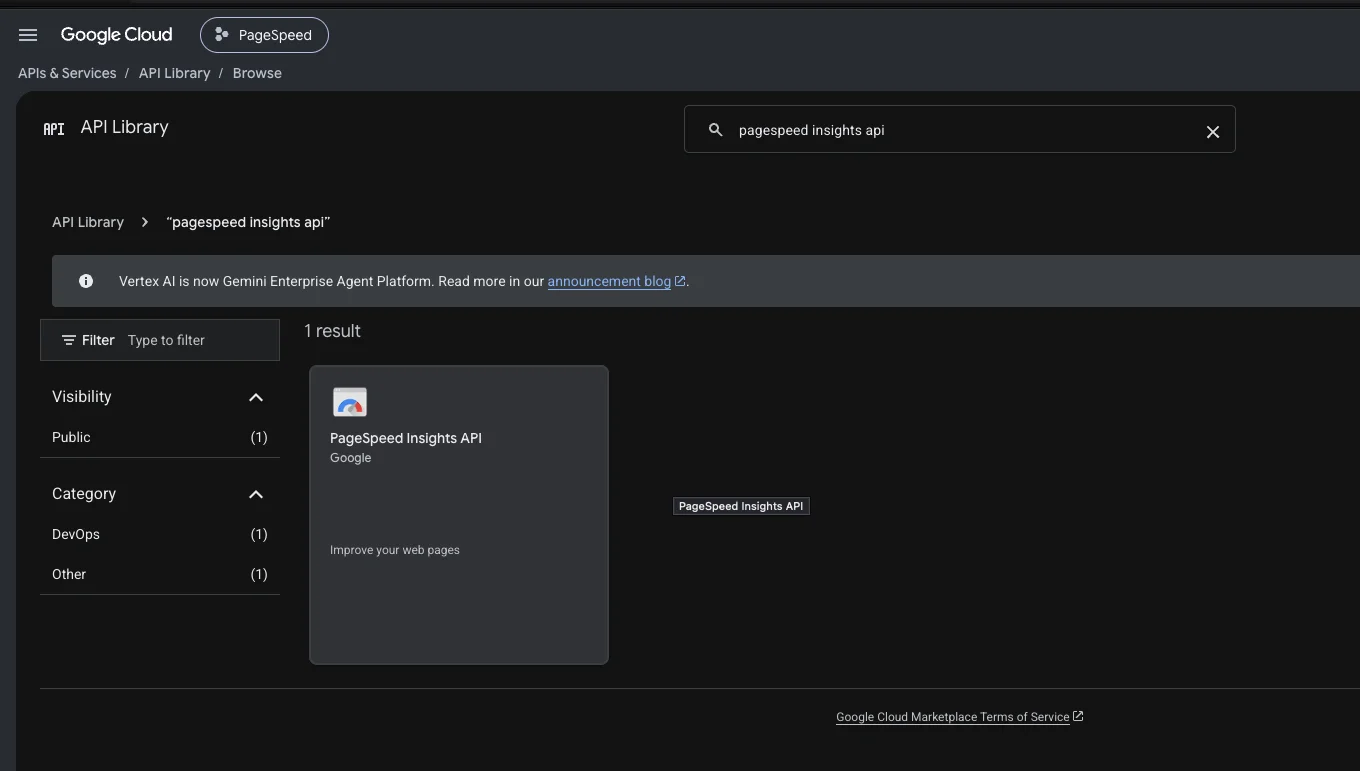Click the Google publisher label on card

[351, 458]
